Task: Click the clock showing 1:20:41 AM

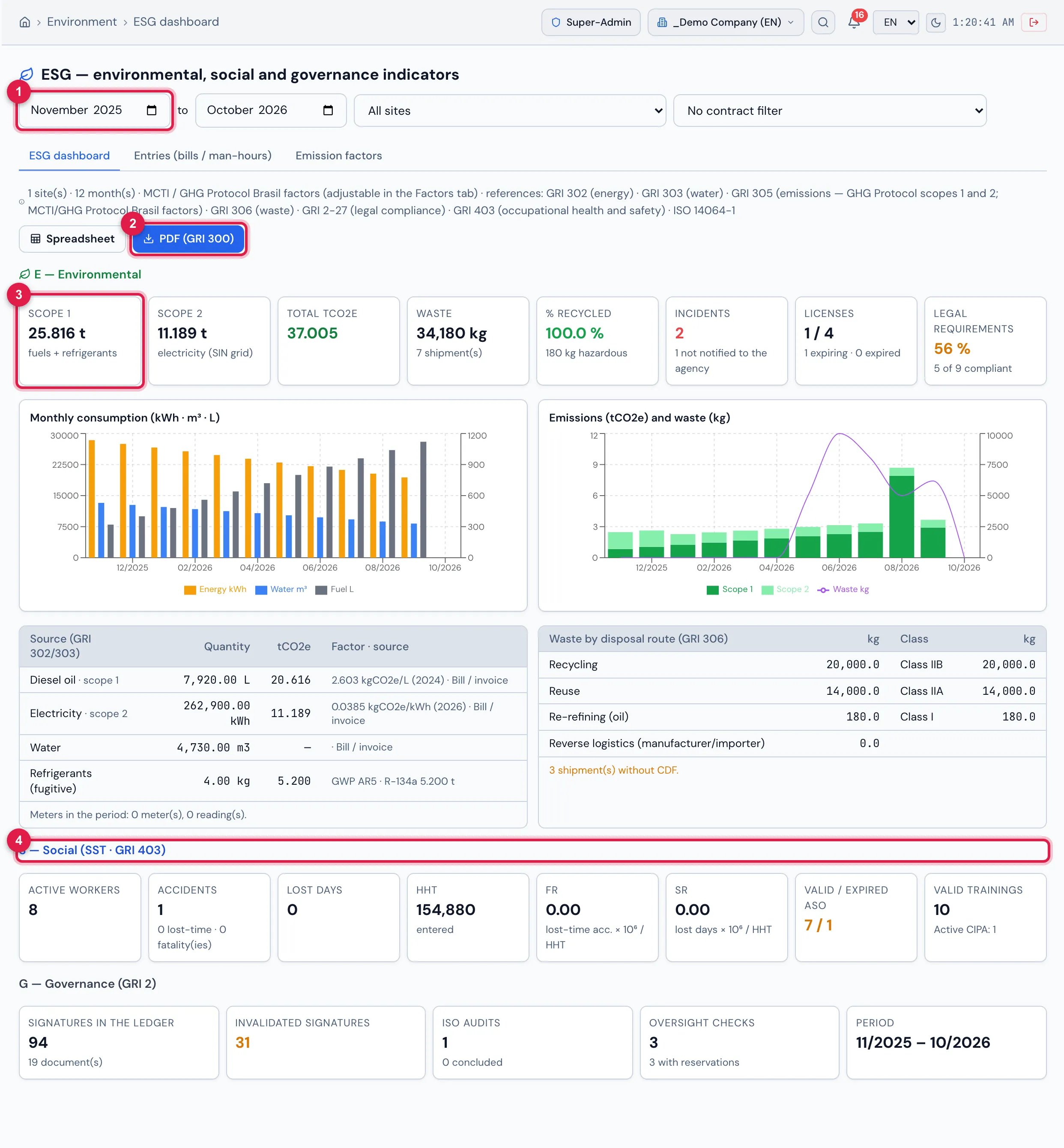Action: (983, 22)
